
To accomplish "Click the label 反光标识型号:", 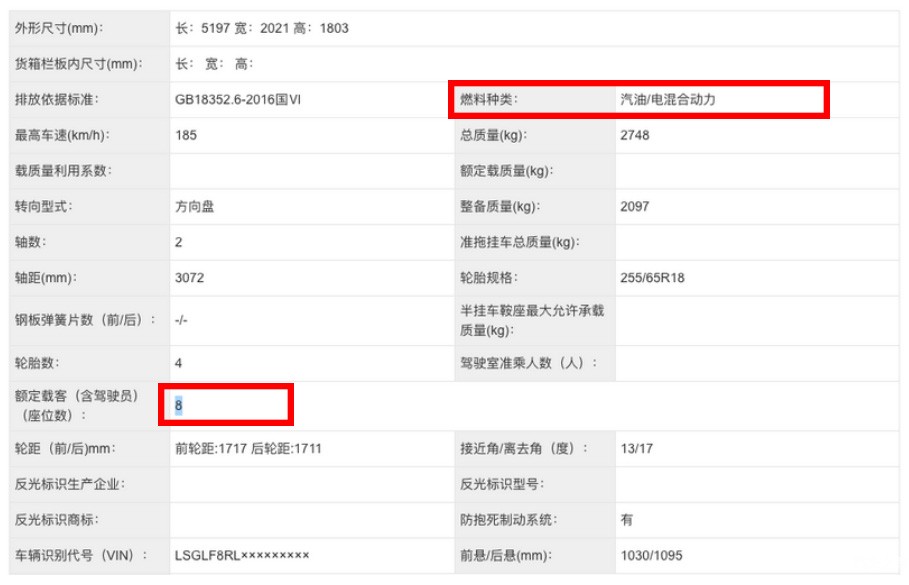I will 502,485.
